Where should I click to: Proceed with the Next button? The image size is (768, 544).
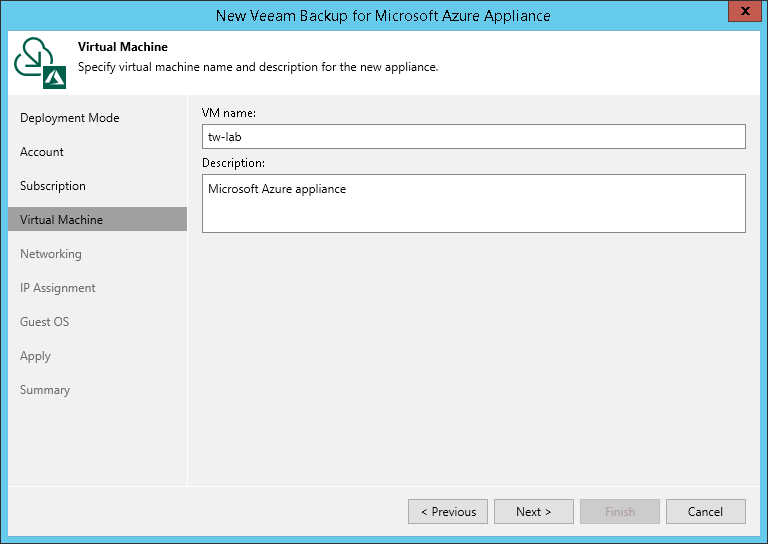coord(534,512)
